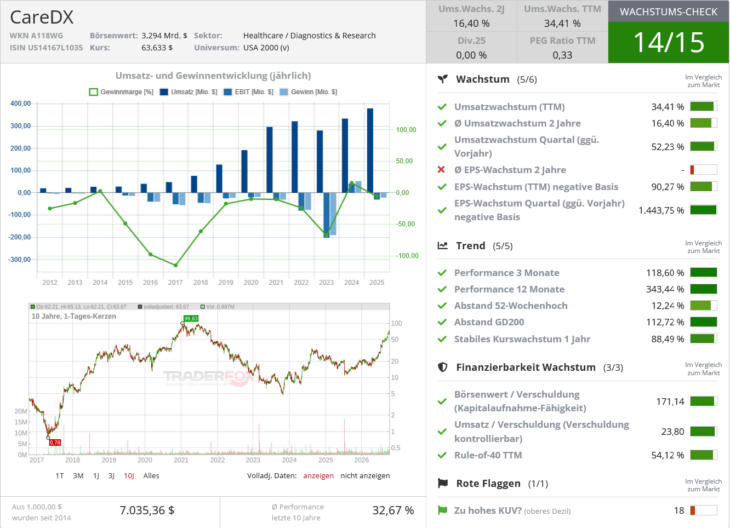The image size is (730, 528).
Task: Click the market bar for Ø EPS-Wachstum 2 Jahre
Action: pyautogui.click(x=703, y=169)
